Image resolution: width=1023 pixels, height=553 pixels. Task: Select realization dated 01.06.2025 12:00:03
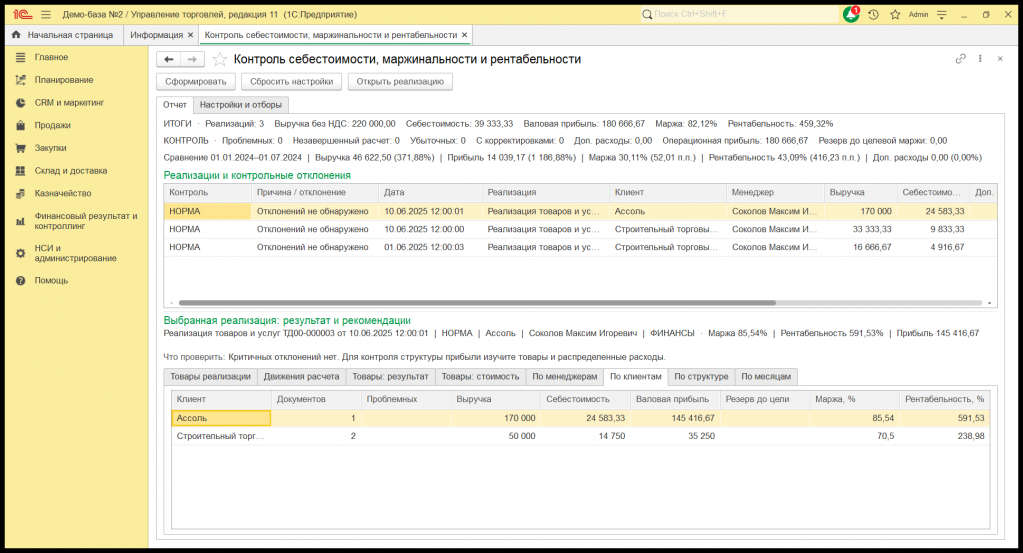581,247
